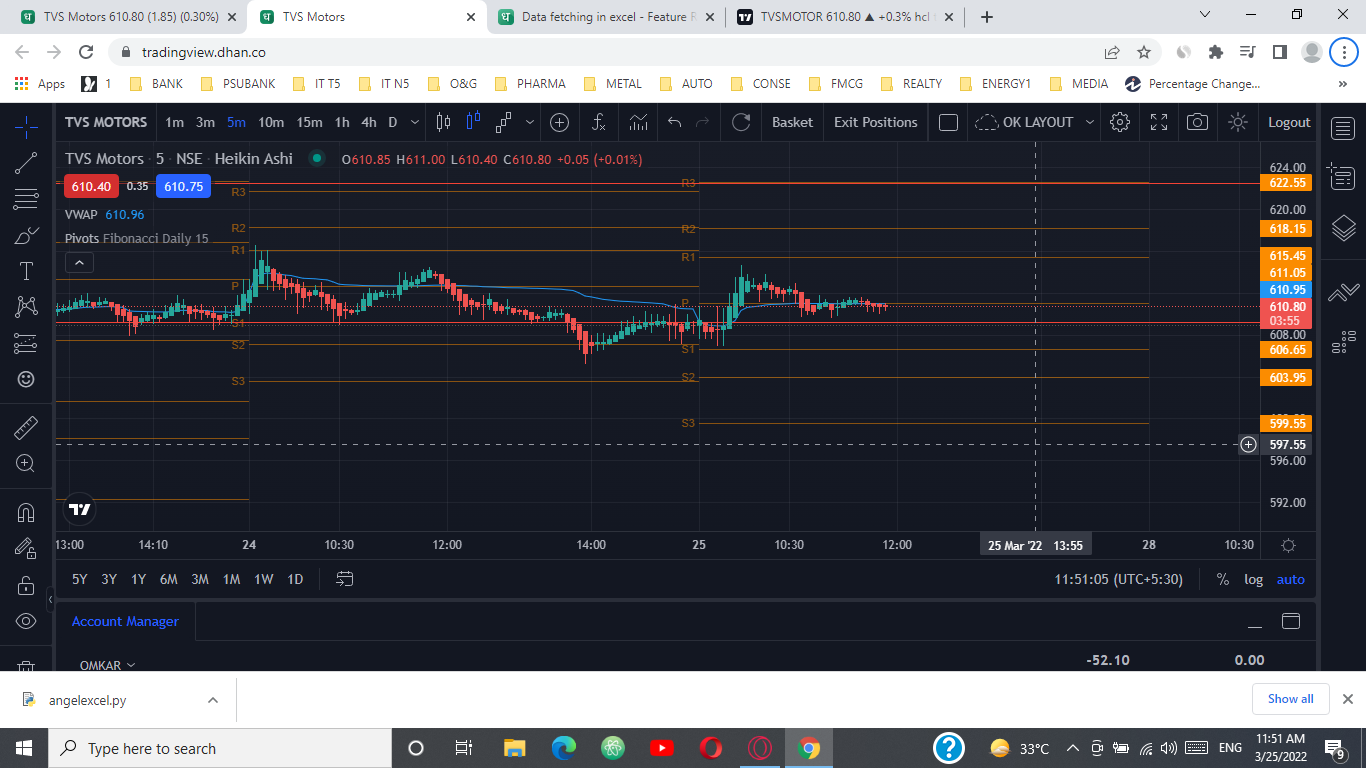Viewport: 1366px width, 768px height.
Task: Open the go to date icon
Action: click(x=345, y=579)
